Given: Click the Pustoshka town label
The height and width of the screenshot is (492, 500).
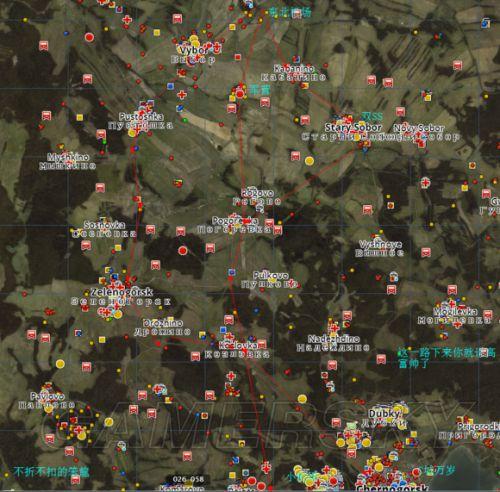Looking at the screenshot, I should tap(141, 116).
